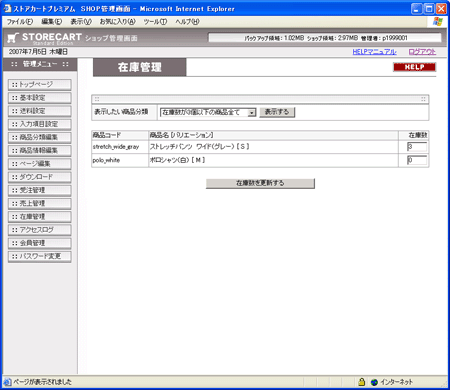Open the 編集 menu
This screenshot has height=390, width=450.
51,22
